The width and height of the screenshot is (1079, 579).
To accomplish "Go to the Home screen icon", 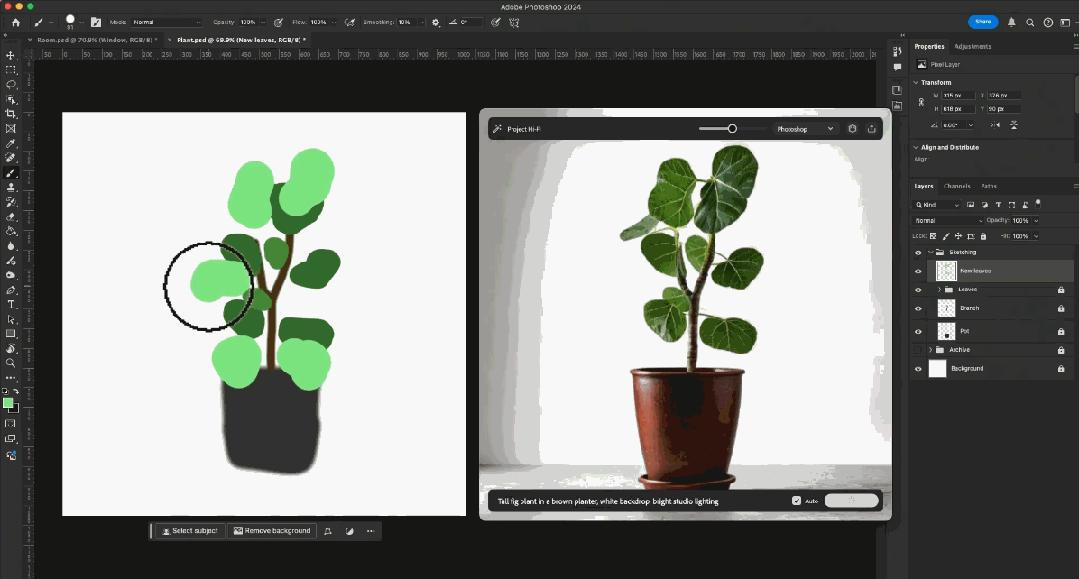I will coord(16,22).
